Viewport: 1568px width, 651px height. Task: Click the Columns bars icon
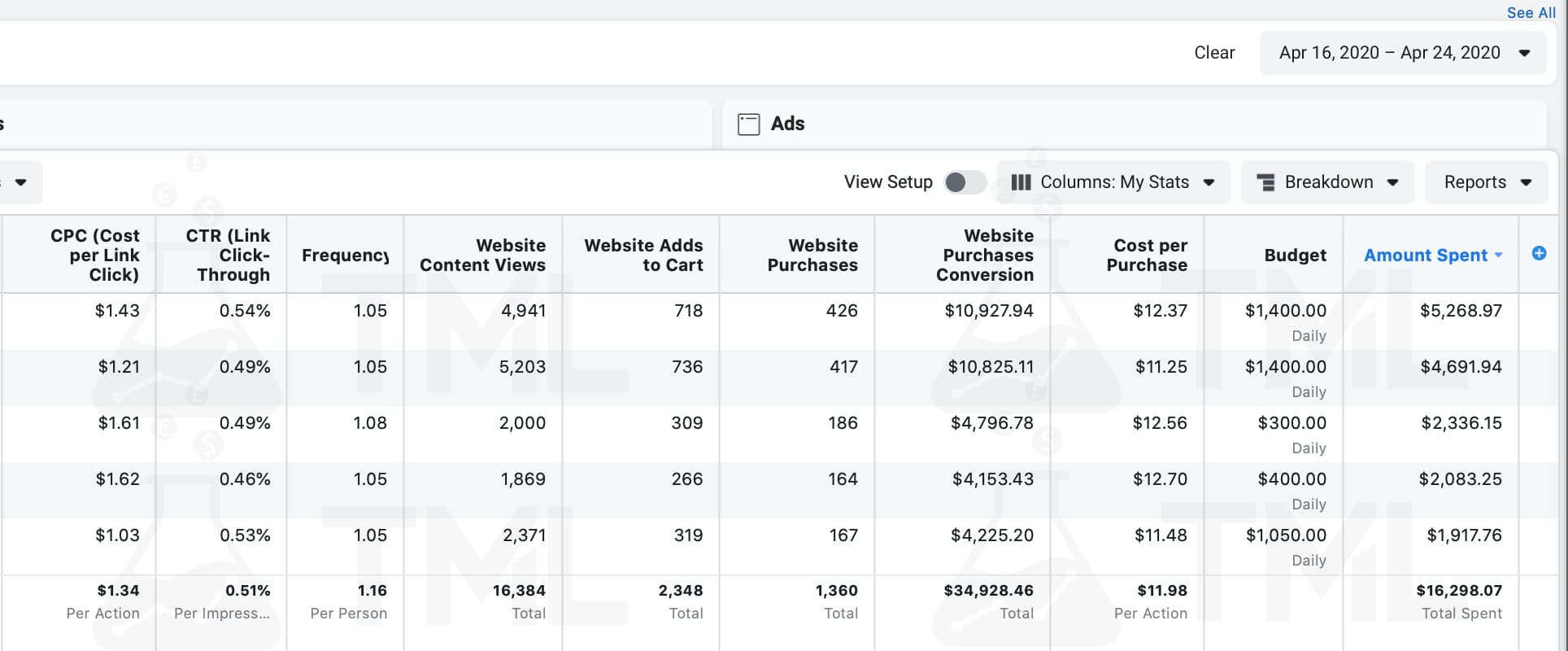click(x=1021, y=182)
